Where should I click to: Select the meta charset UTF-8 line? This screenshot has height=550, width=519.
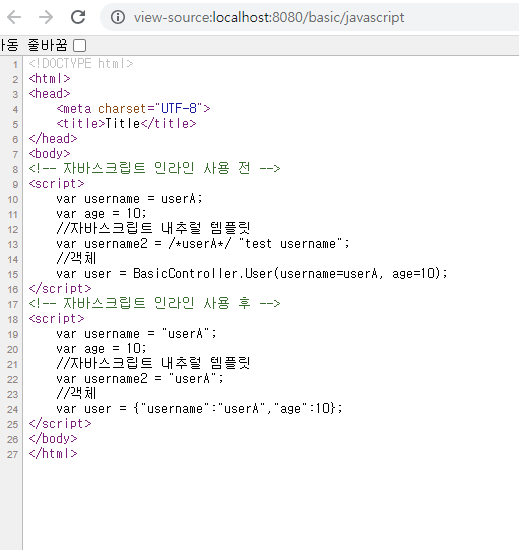(133, 109)
